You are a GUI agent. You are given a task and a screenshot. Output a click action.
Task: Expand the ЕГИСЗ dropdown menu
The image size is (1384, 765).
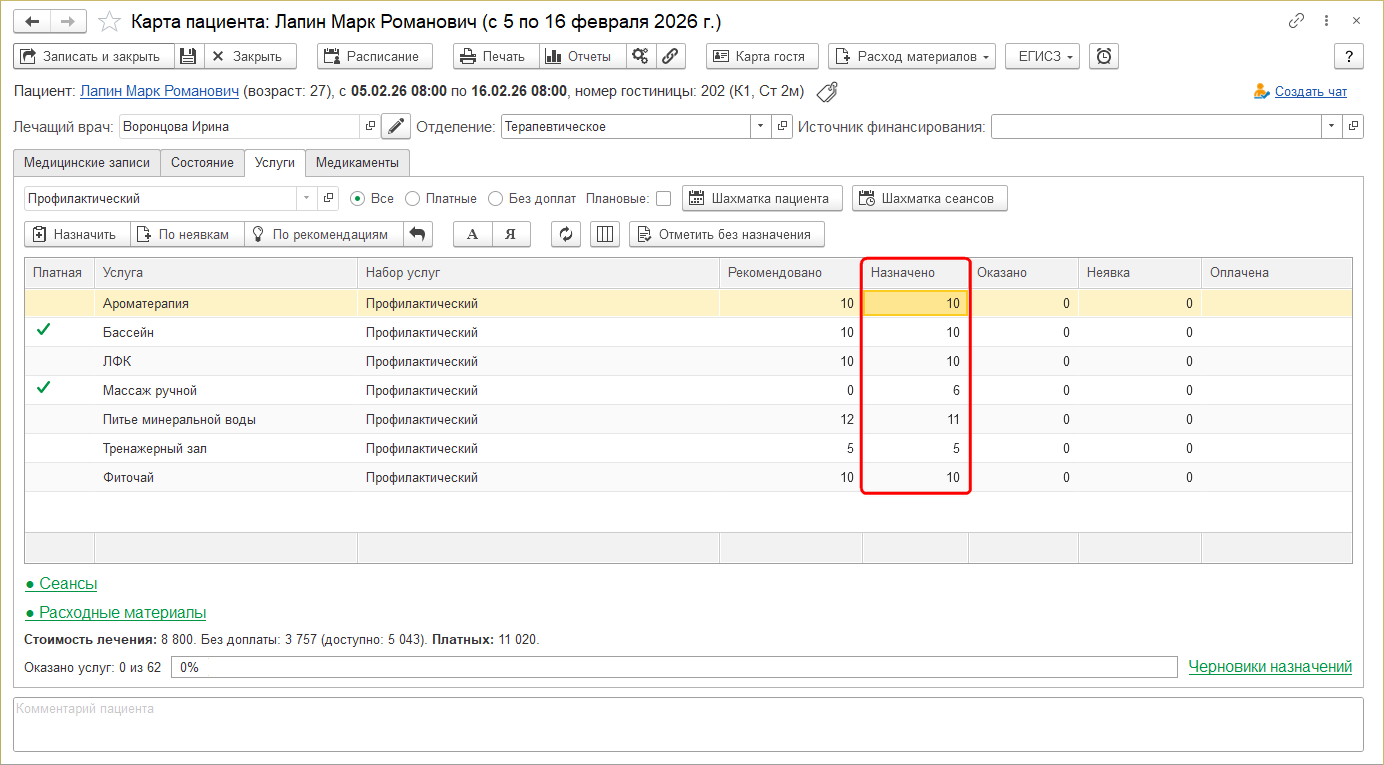[1042, 56]
